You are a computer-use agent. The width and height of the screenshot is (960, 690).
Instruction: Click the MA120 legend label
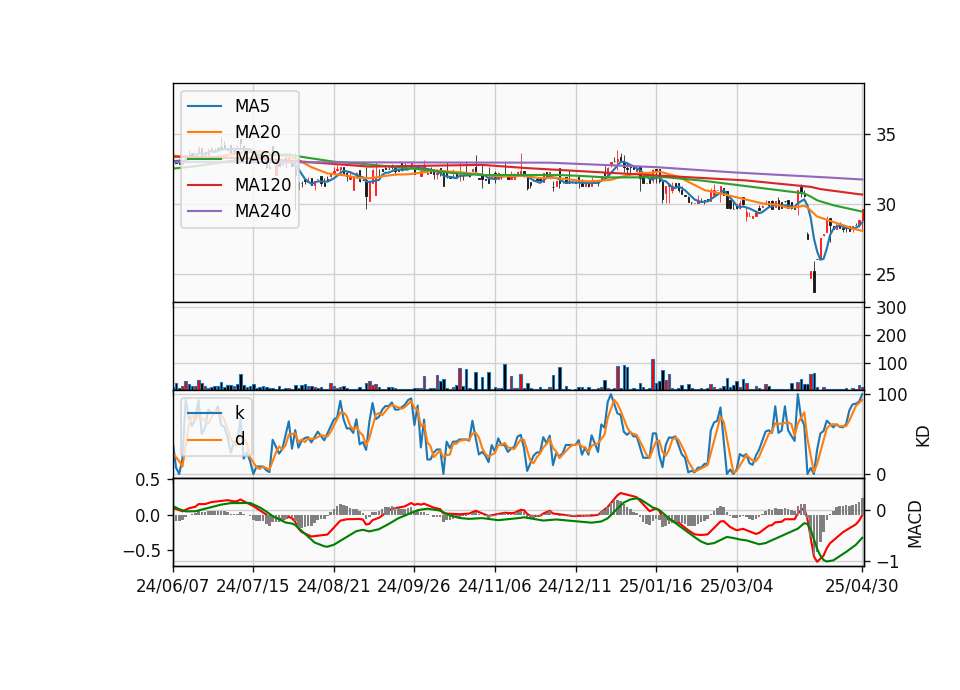263,185
